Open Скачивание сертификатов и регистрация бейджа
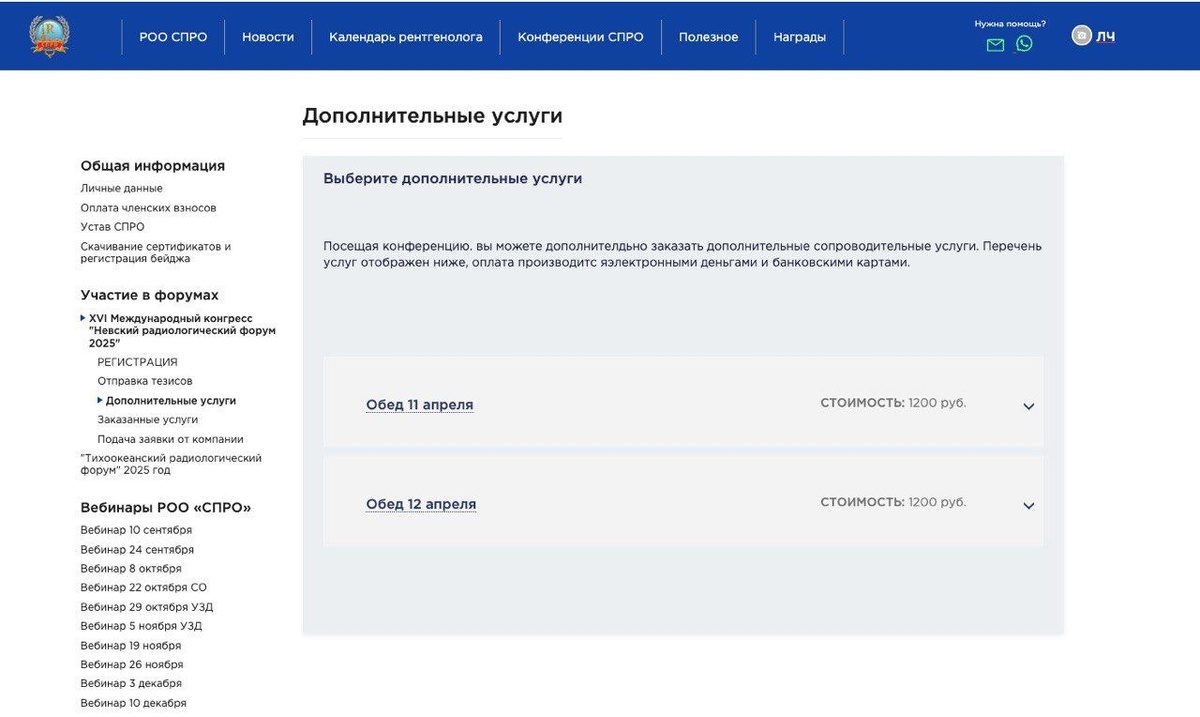 (155, 252)
